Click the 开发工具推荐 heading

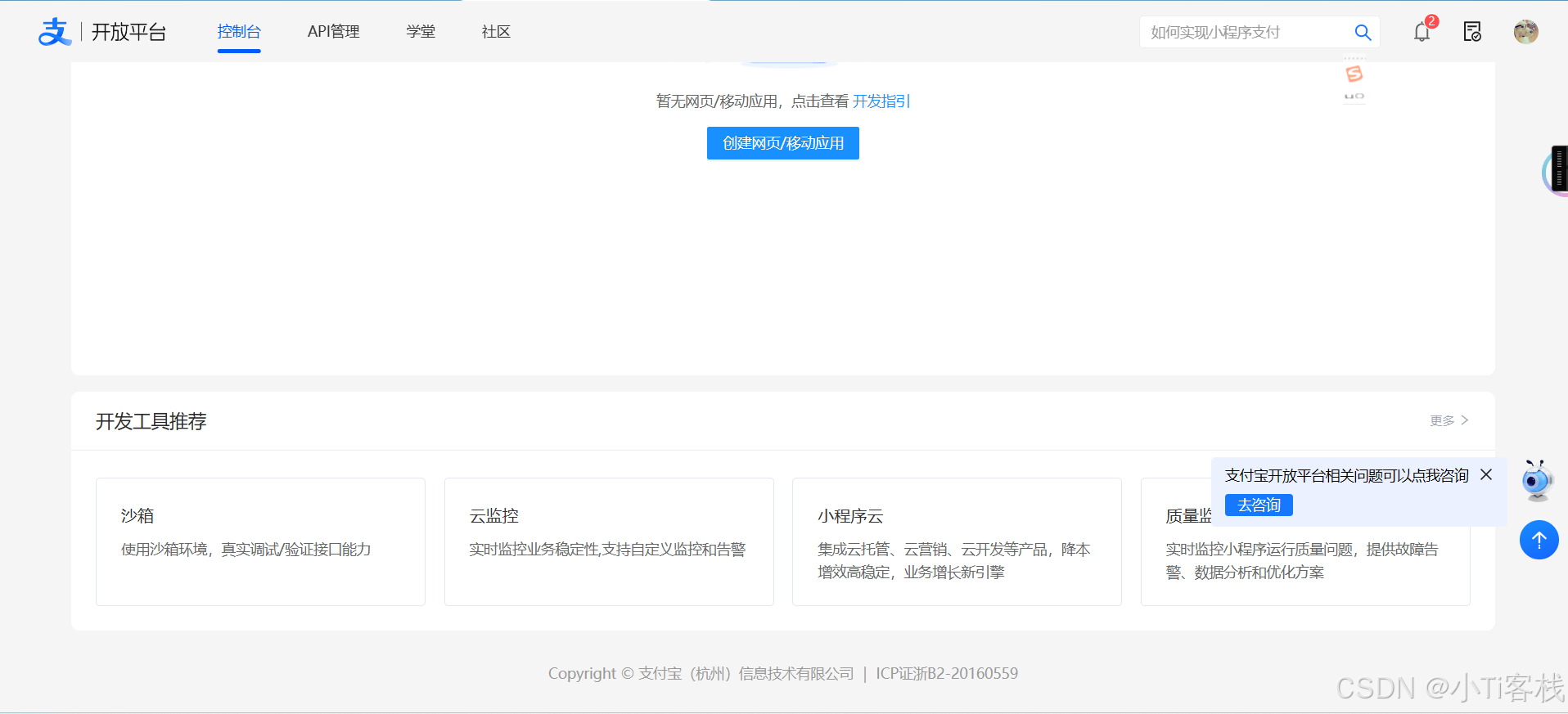coord(151,421)
